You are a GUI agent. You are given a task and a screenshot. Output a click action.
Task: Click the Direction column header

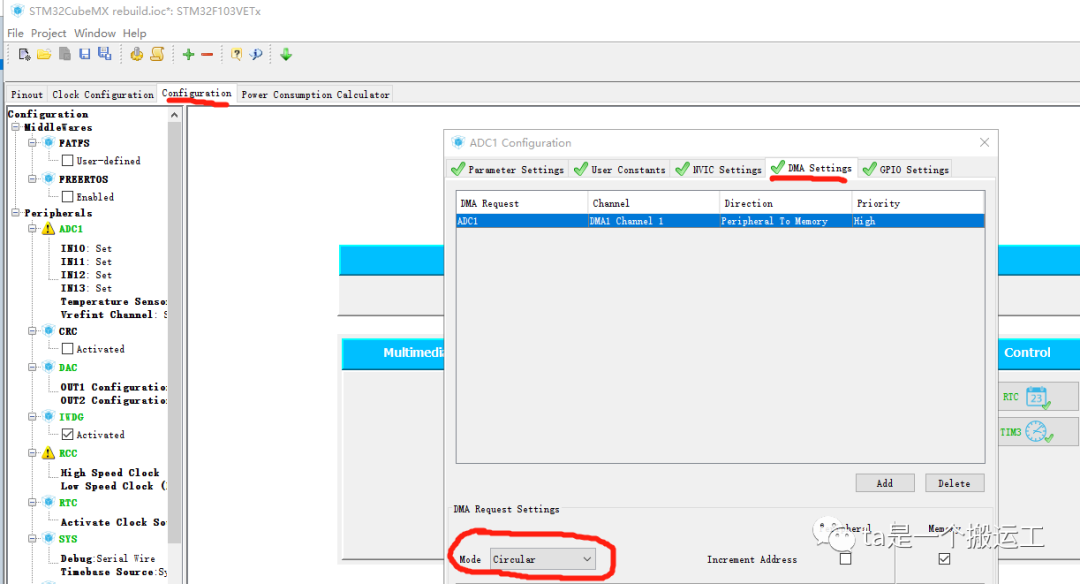point(785,203)
